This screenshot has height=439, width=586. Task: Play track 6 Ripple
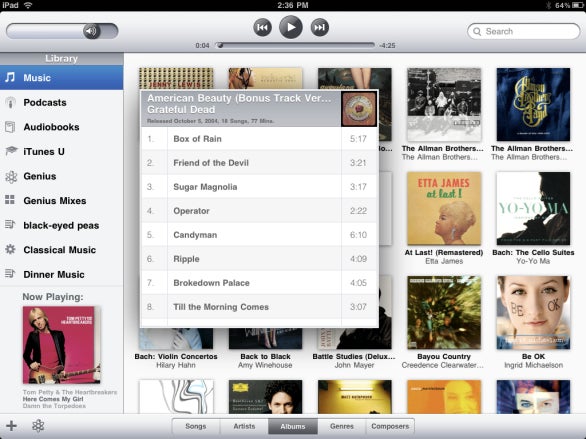tap(259, 259)
